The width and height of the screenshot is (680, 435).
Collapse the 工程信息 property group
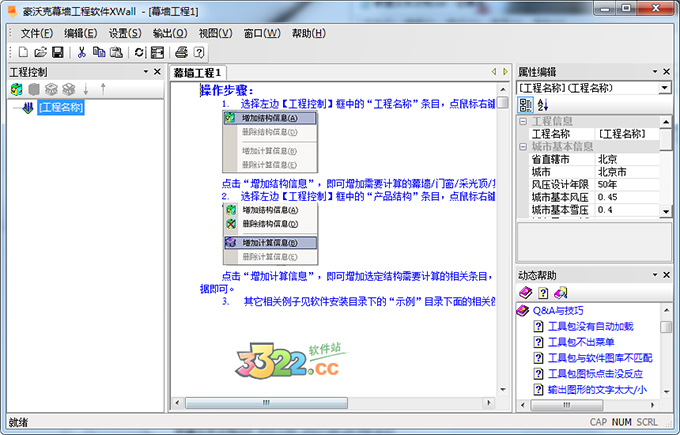[523, 121]
